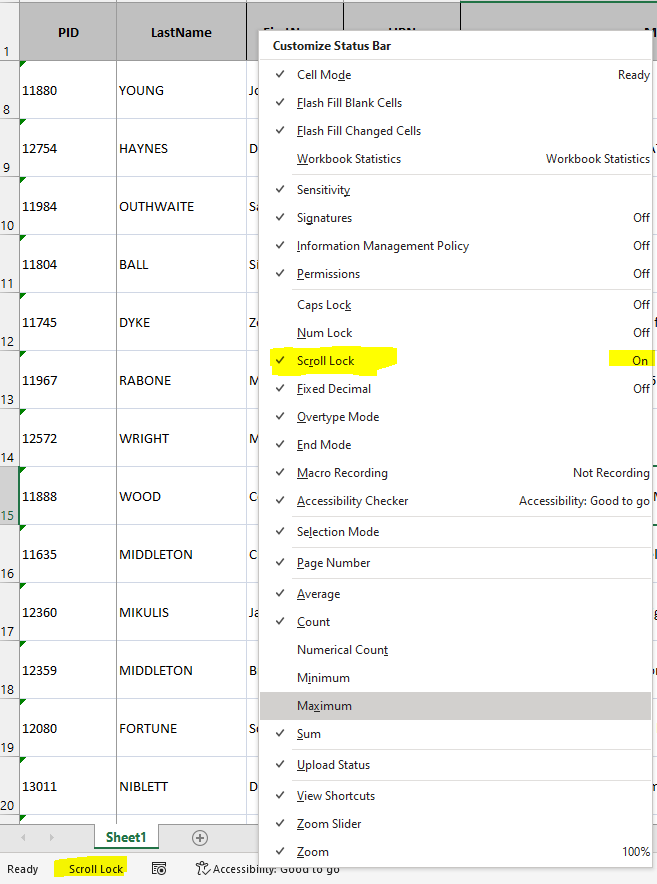The width and height of the screenshot is (657, 884).
Task: Select the YOUNG last name cell
Action: click(182, 90)
